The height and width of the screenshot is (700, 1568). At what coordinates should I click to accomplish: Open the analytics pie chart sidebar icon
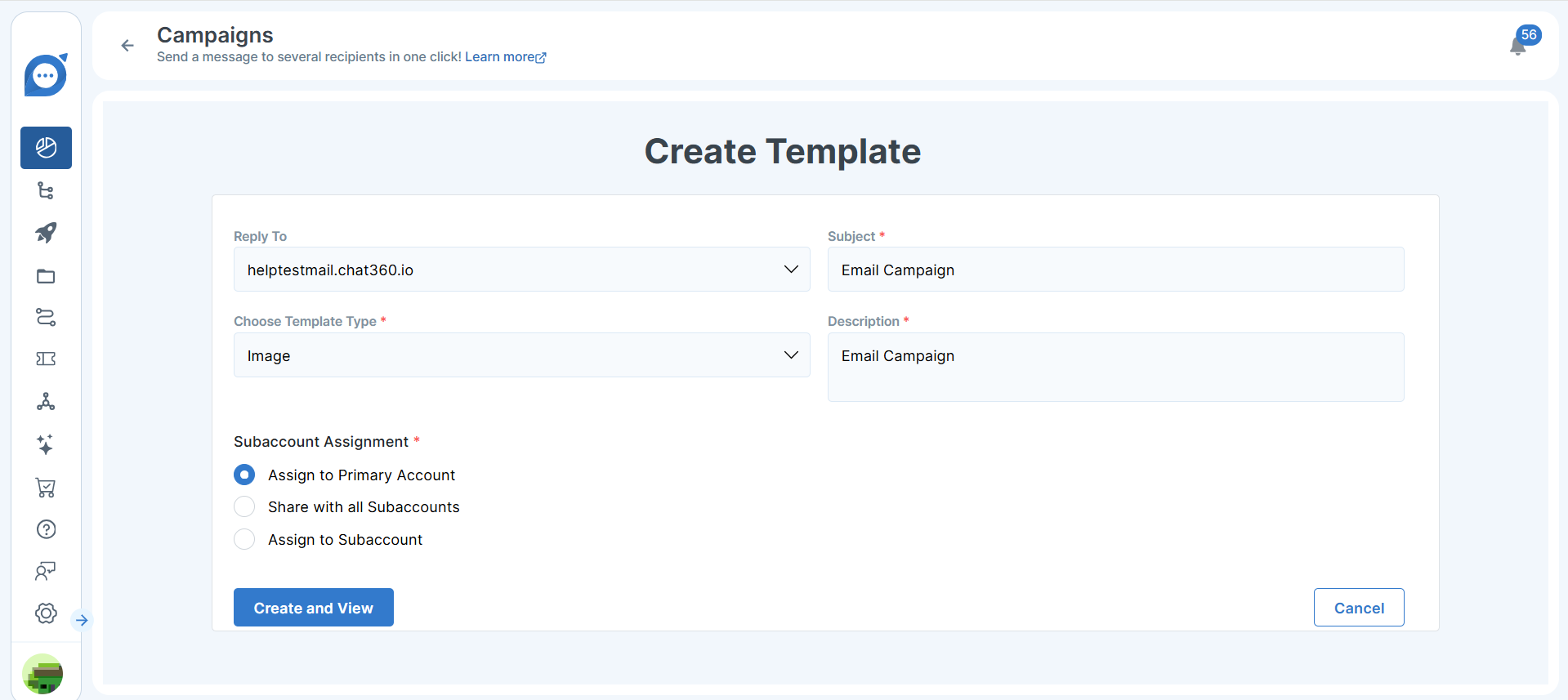coord(46,148)
